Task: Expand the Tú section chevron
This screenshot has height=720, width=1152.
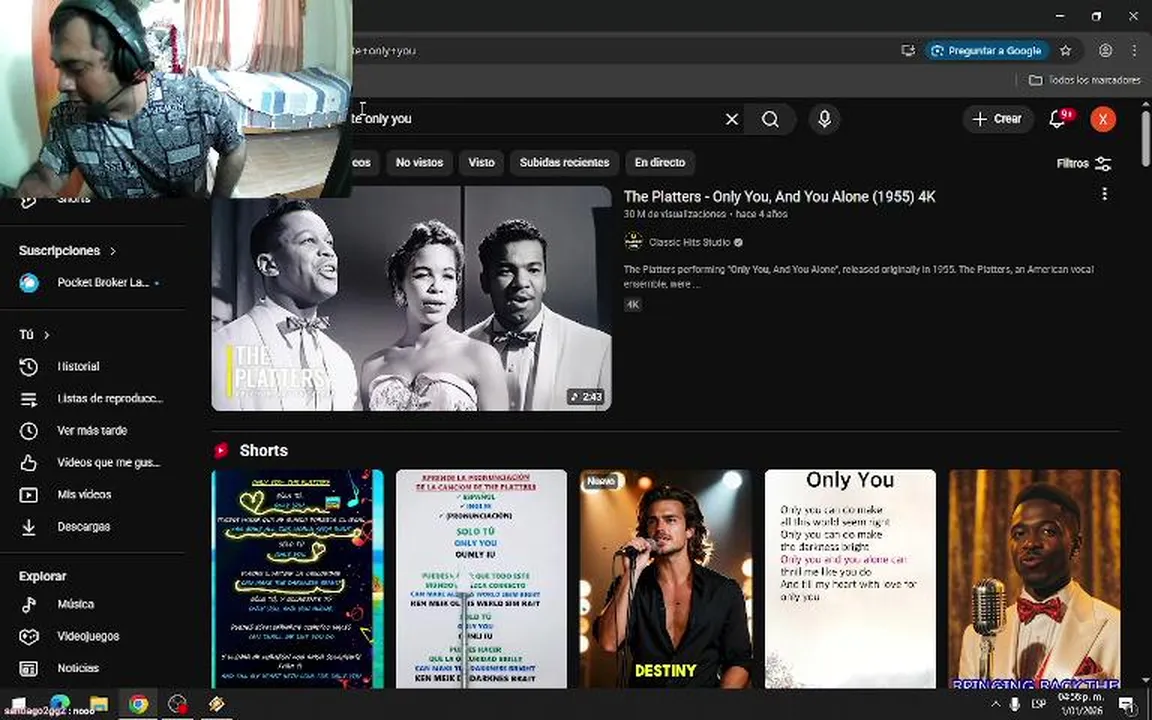Action: coord(46,335)
